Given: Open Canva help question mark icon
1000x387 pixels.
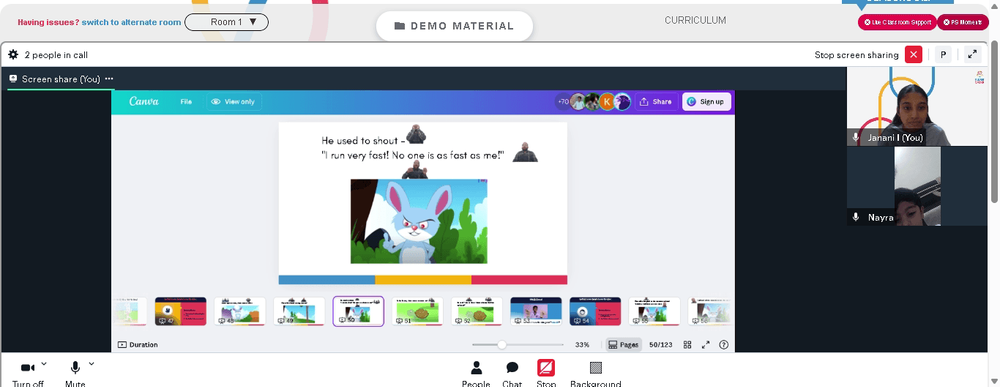Looking at the screenshot, I should click(723, 345).
